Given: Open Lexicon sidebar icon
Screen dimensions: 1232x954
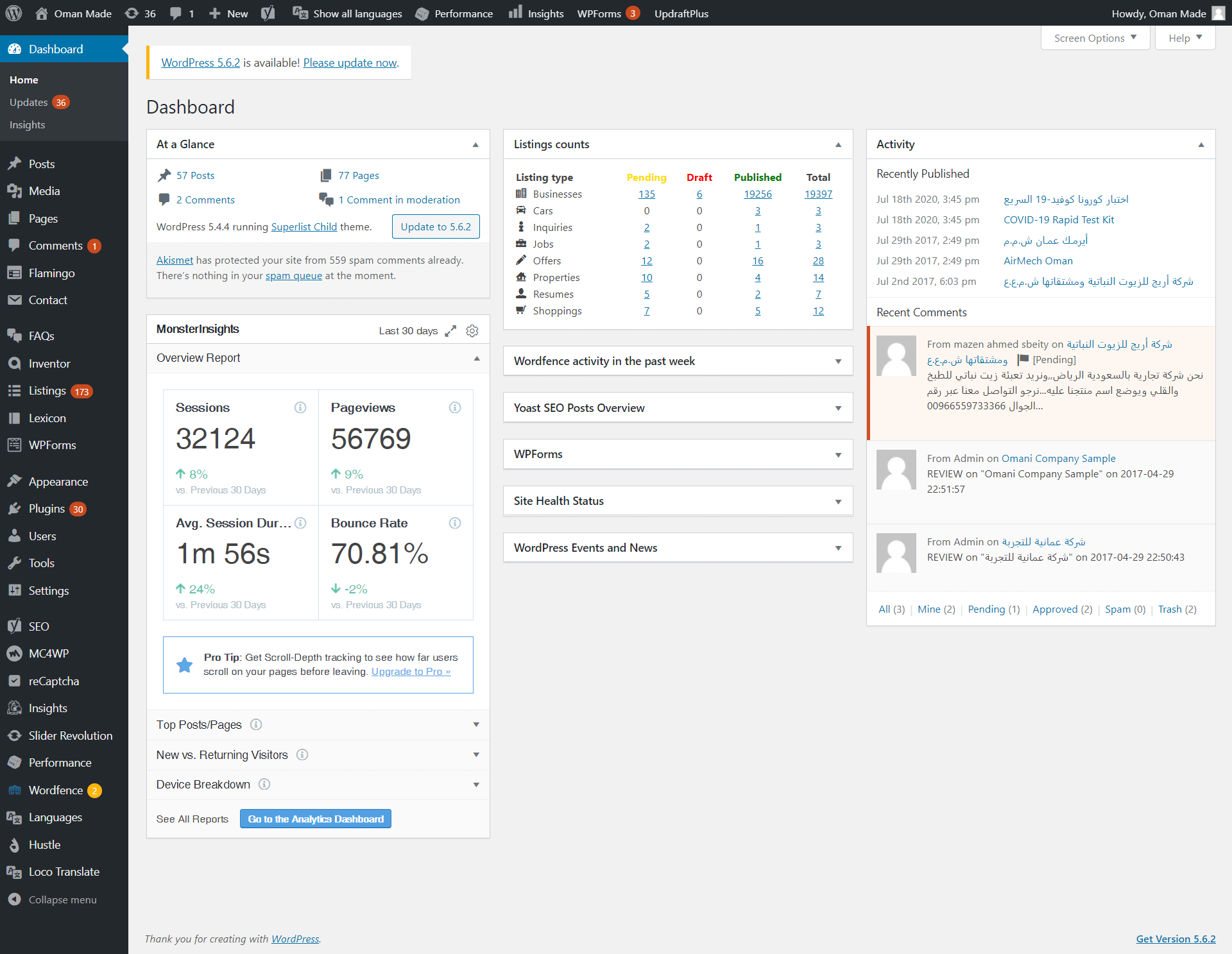Looking at the screenshot, I should tap(14, 418).
